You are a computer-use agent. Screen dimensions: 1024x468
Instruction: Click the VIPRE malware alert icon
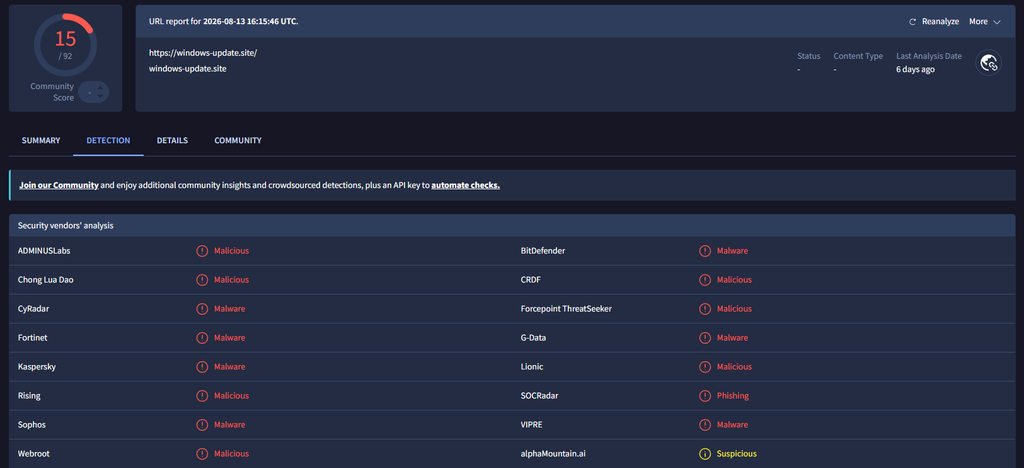(705, 424)
